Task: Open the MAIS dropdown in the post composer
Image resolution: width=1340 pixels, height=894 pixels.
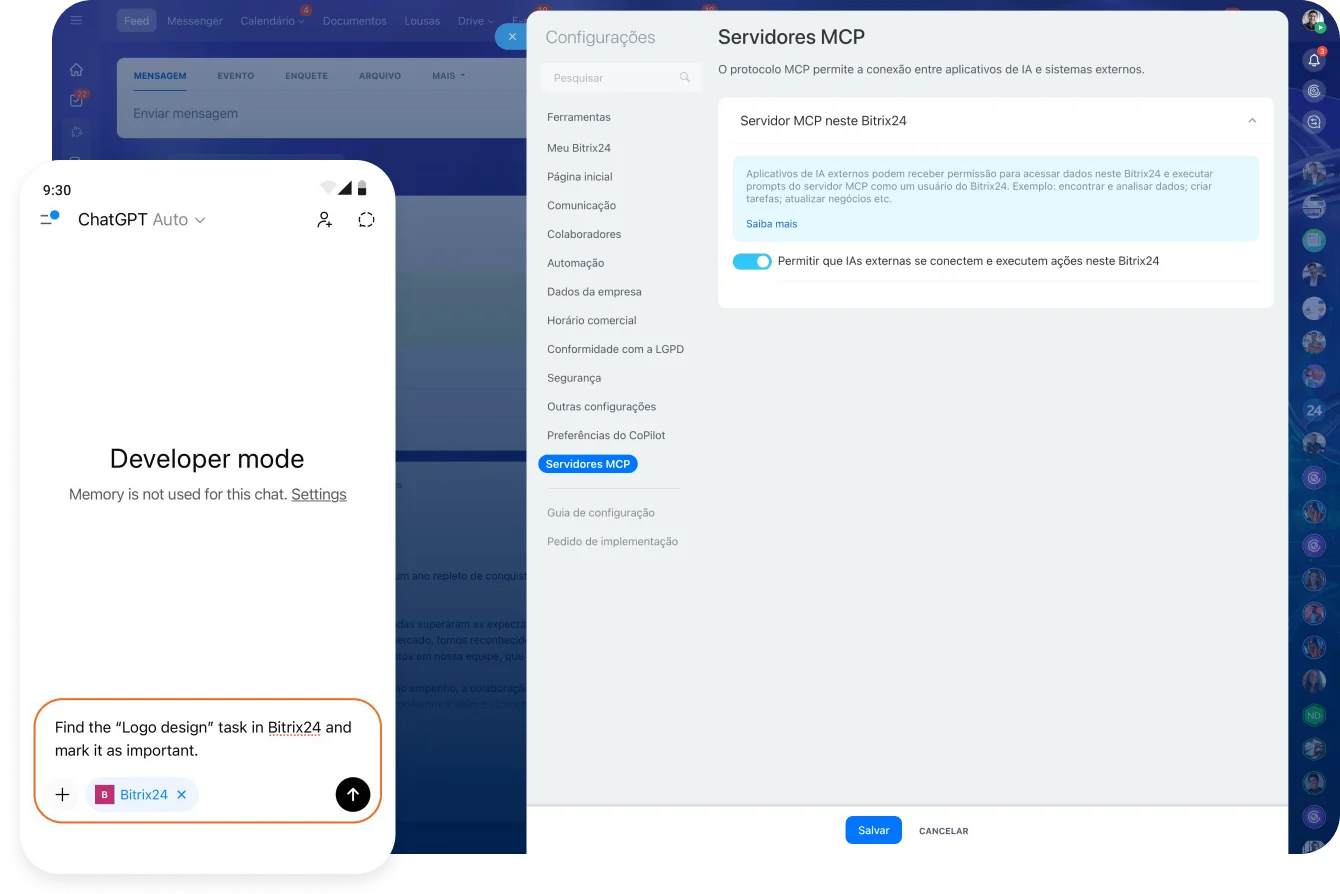Action: [x=448, y=76]
